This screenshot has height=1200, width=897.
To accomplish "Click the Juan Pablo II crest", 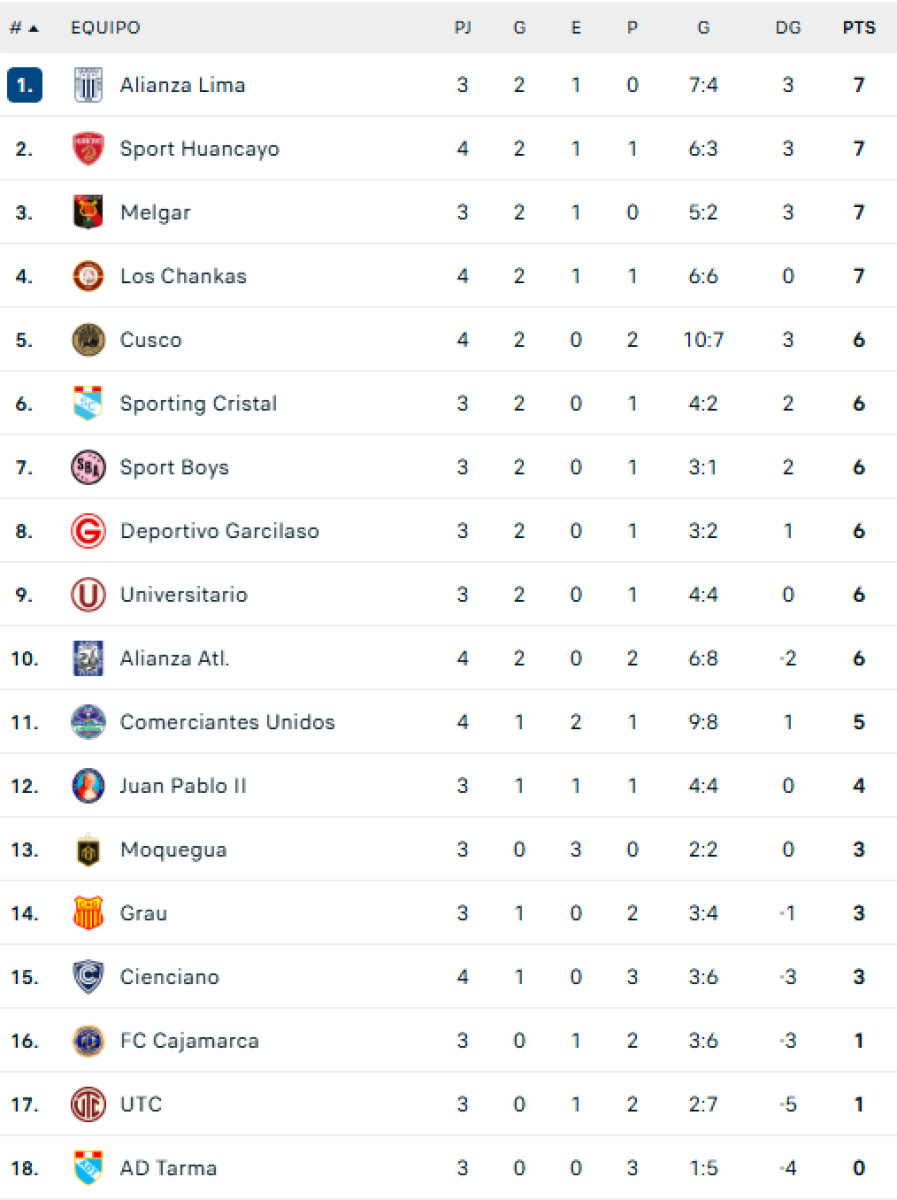I will 88,786.
